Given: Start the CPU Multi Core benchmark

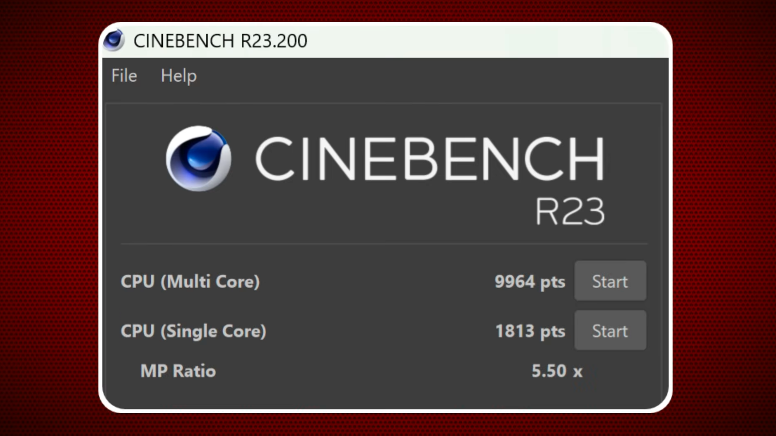Looking at the screenshot, I should (609, 282).
